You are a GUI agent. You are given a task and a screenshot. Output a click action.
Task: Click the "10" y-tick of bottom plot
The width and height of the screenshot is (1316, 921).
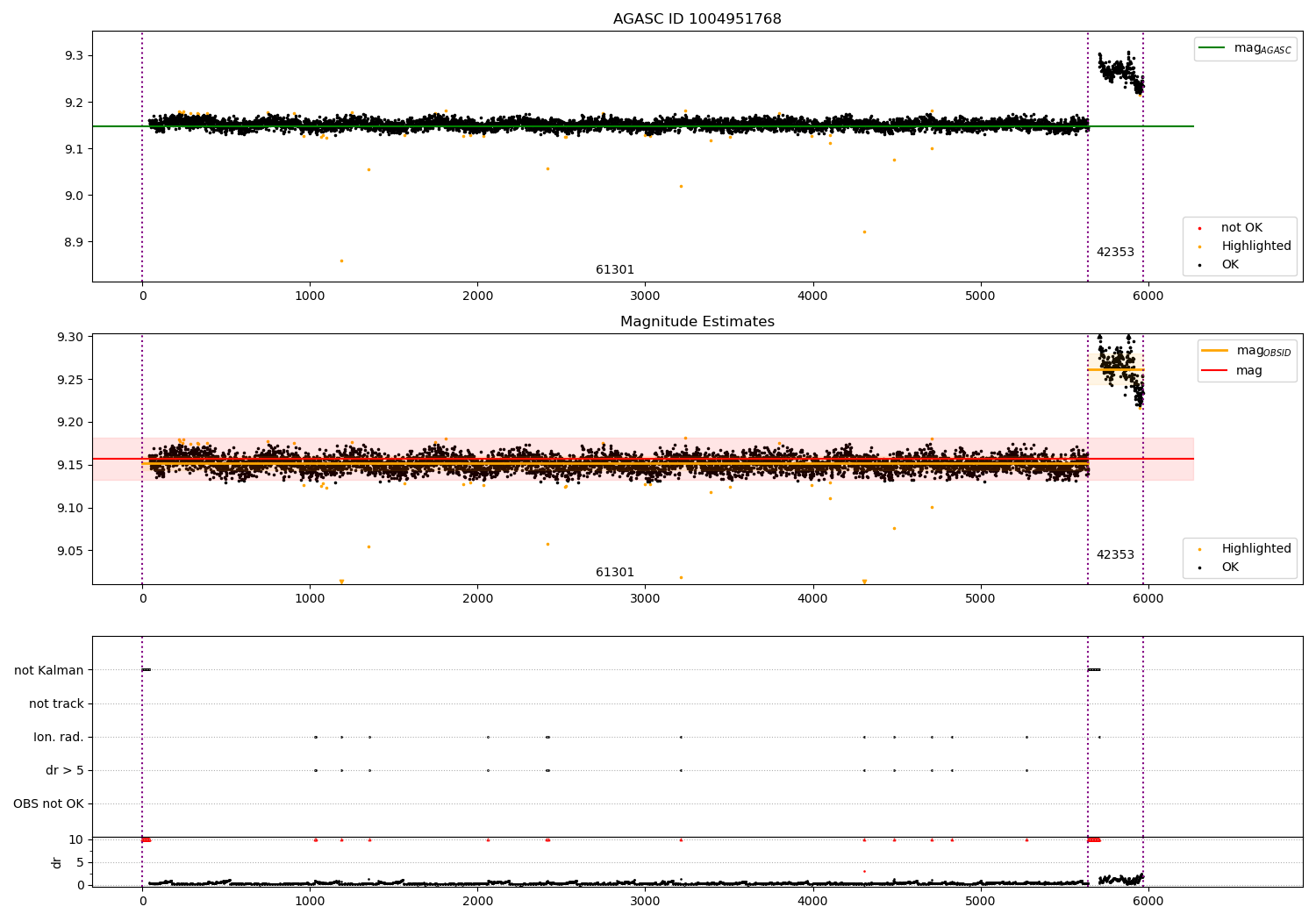pyautogui.click(x=76, y=840)
